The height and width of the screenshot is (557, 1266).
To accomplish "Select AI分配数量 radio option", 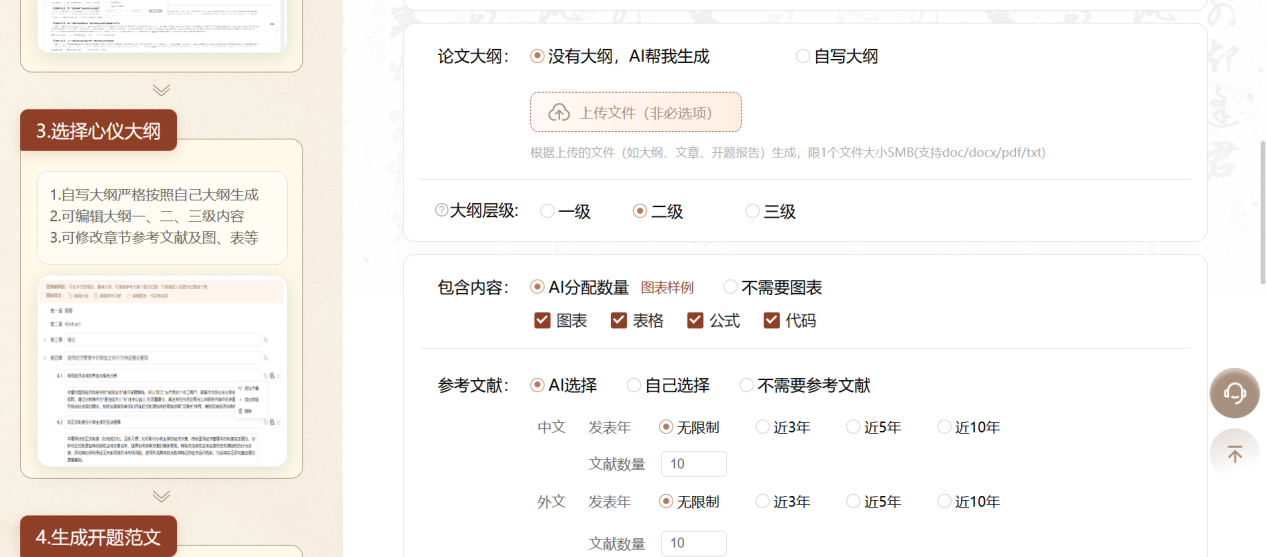I will (580, 288).
